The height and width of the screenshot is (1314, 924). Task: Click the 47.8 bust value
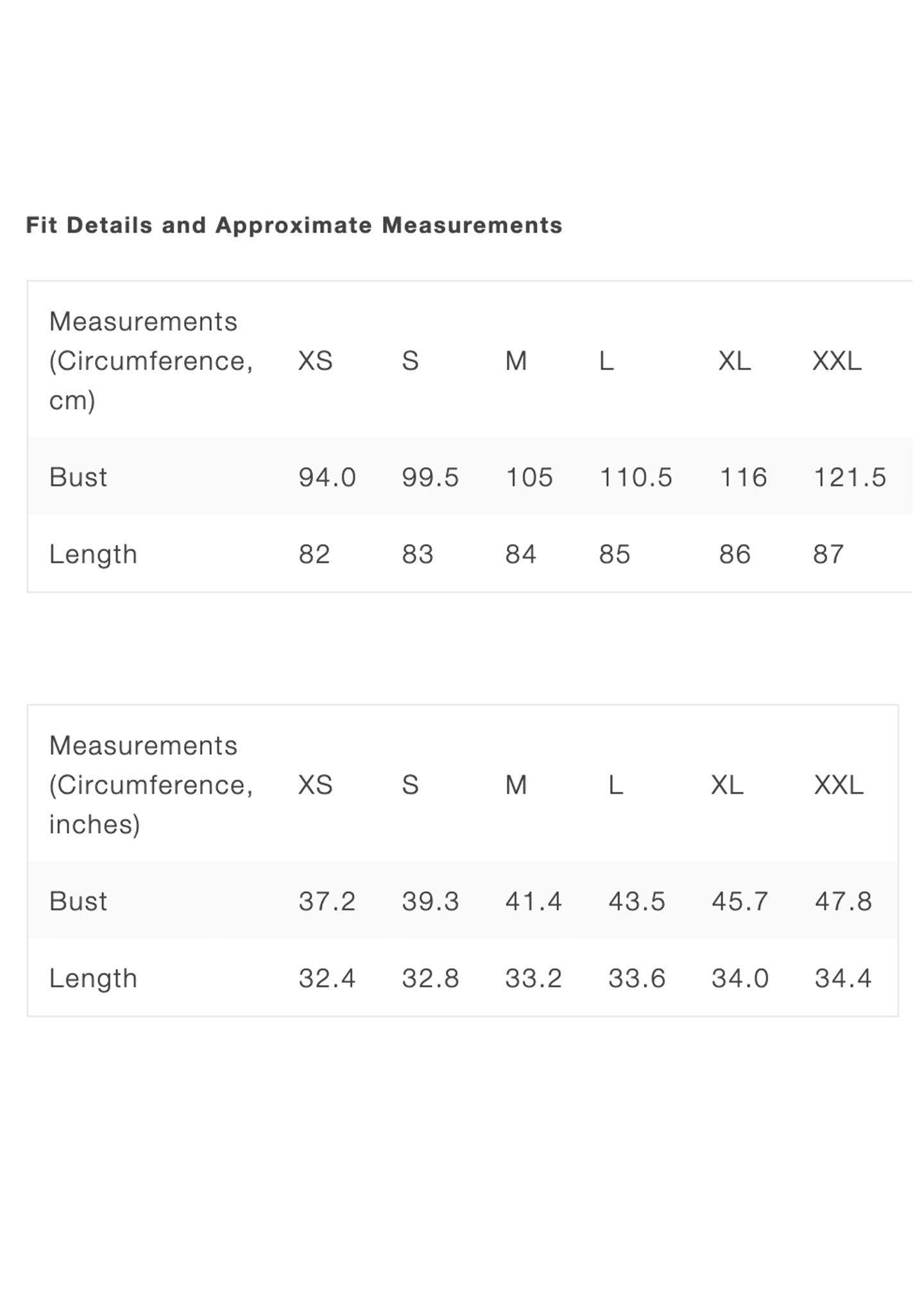coord(844,901)
